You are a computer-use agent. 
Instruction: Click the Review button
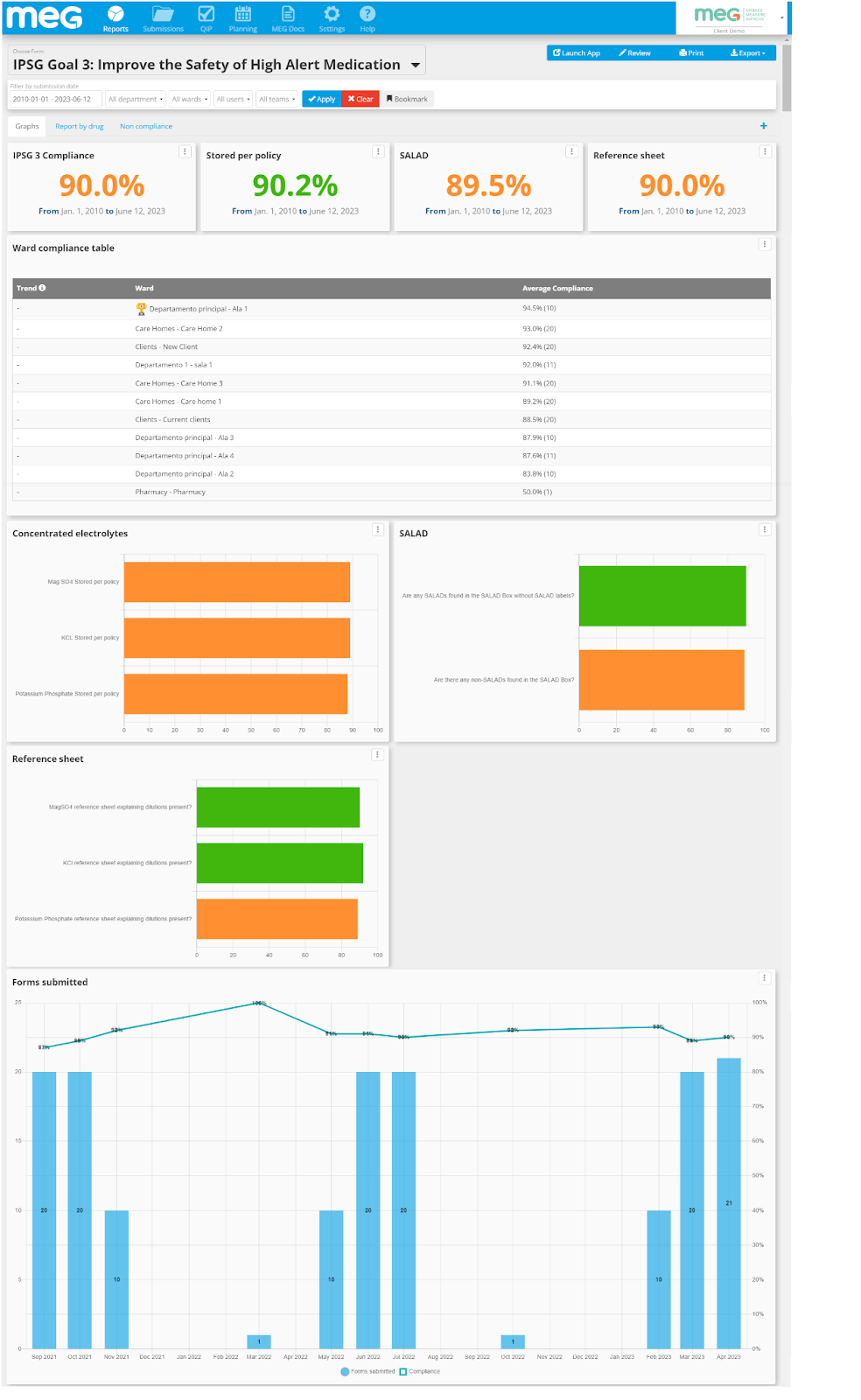click(634, 52)
